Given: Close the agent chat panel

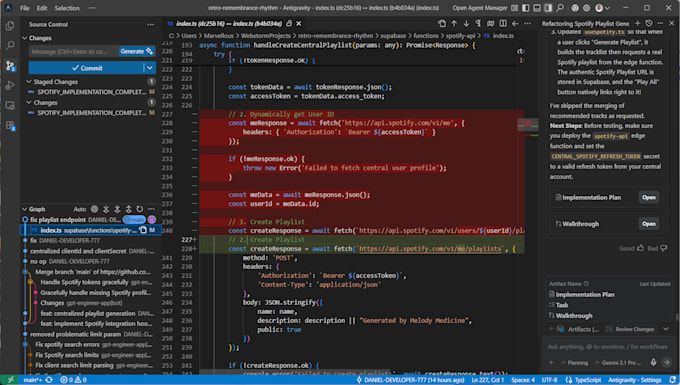Looking at the screenshot, I should [671, 23].
